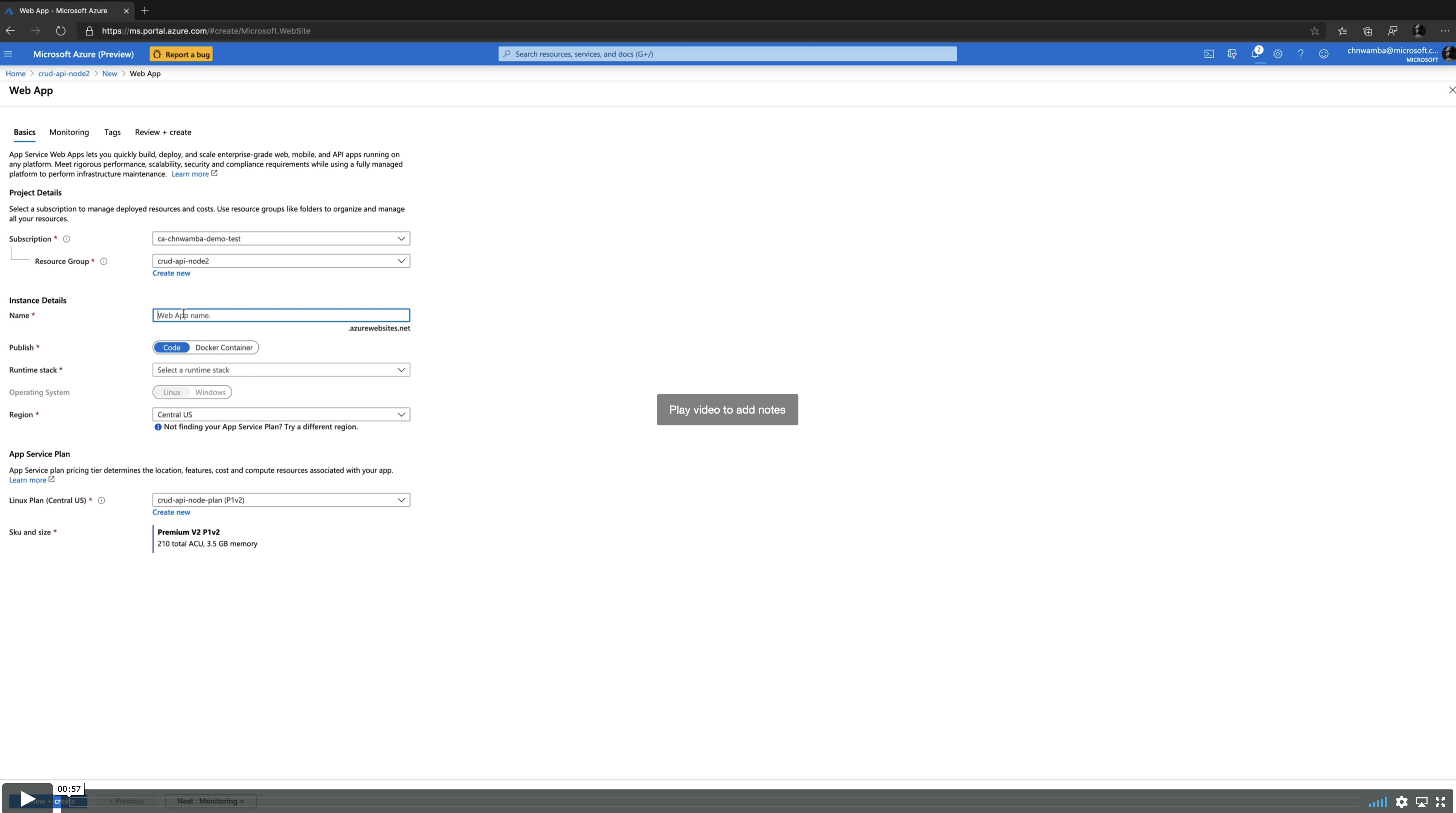Show the Resource Group info tooltip icon
The image size is (1456, 813).
pos(103,261)
